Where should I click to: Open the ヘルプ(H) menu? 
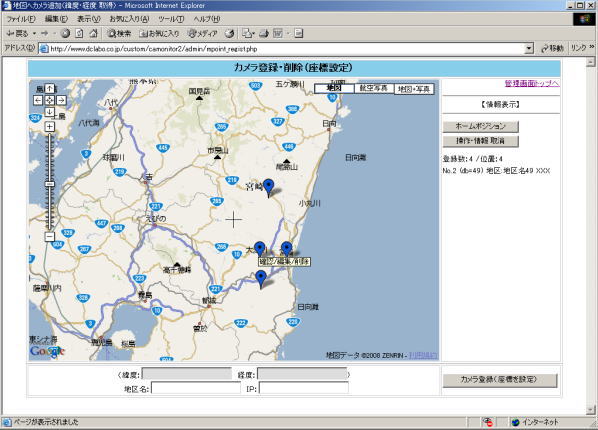click(x=206, y=19)
